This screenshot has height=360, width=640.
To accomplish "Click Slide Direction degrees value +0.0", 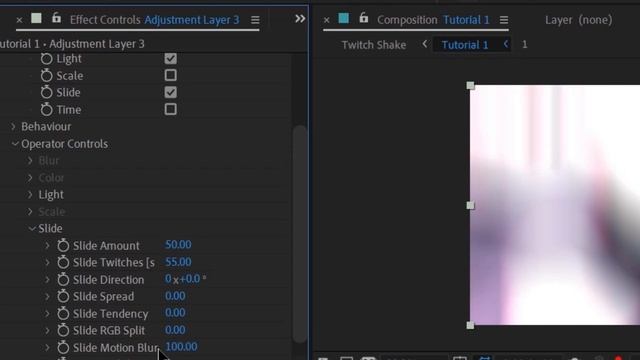I will (190, 279).
